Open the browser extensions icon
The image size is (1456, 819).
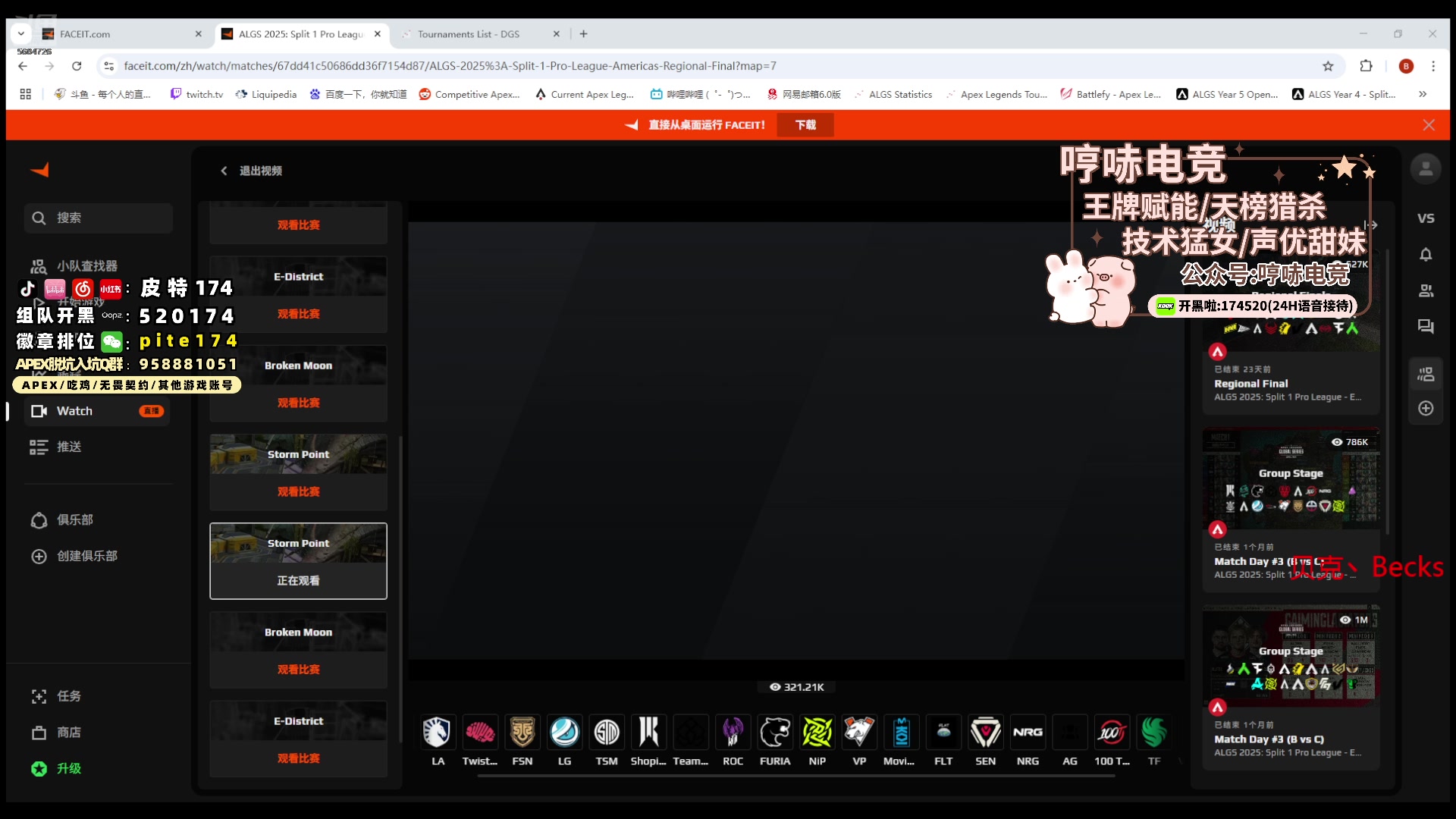click(1366, 66)
